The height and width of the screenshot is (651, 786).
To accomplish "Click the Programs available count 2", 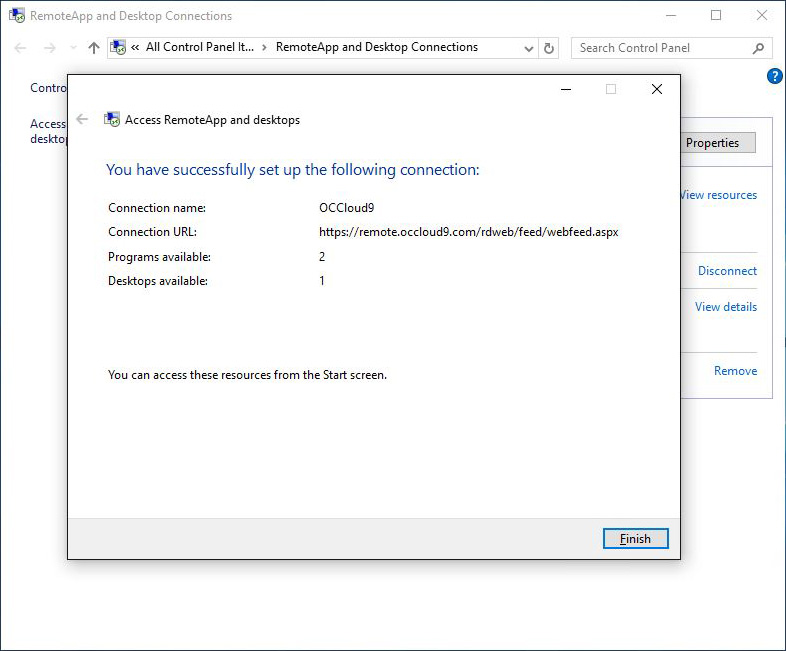I will coord(322,257).
